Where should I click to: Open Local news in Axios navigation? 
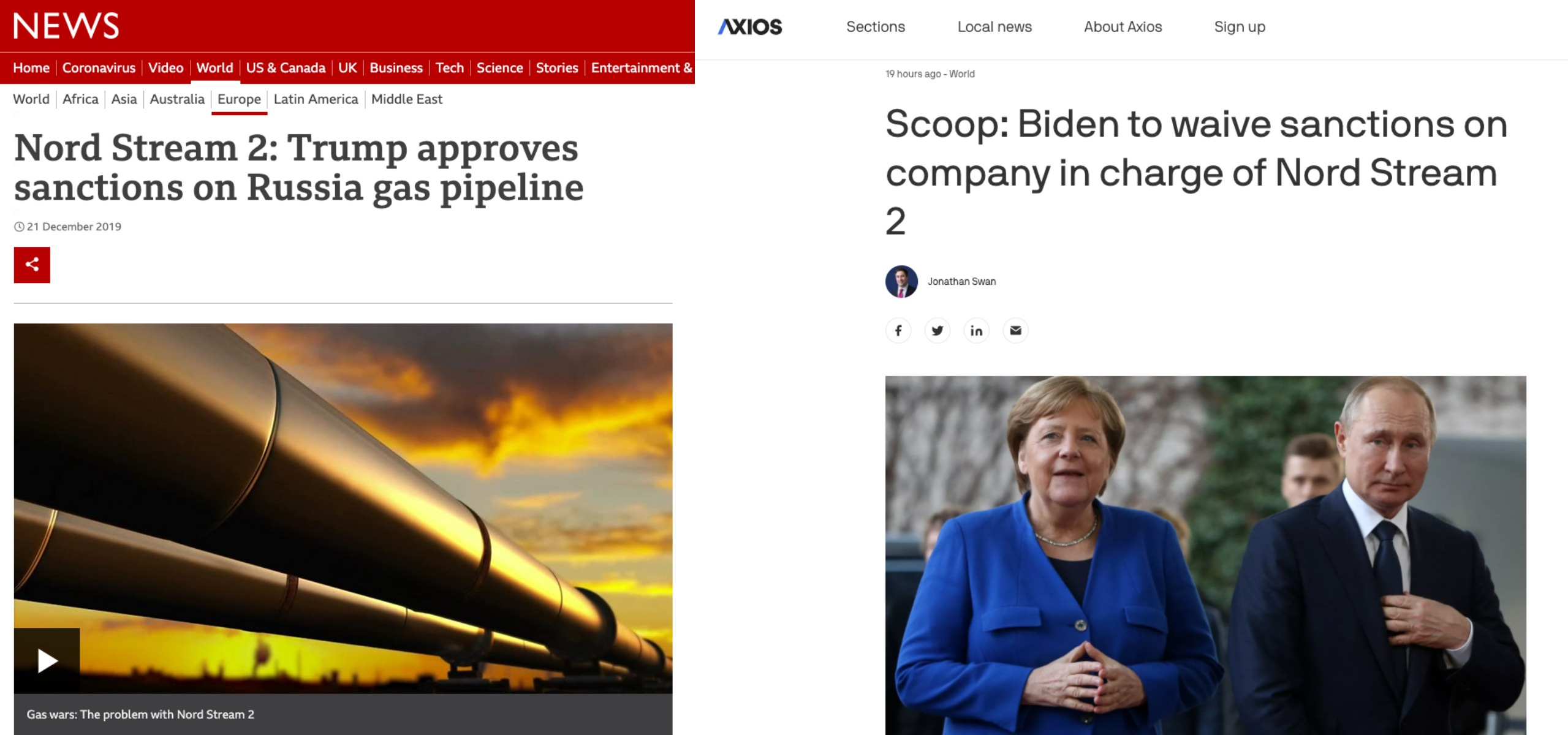(x=994, y=27)
